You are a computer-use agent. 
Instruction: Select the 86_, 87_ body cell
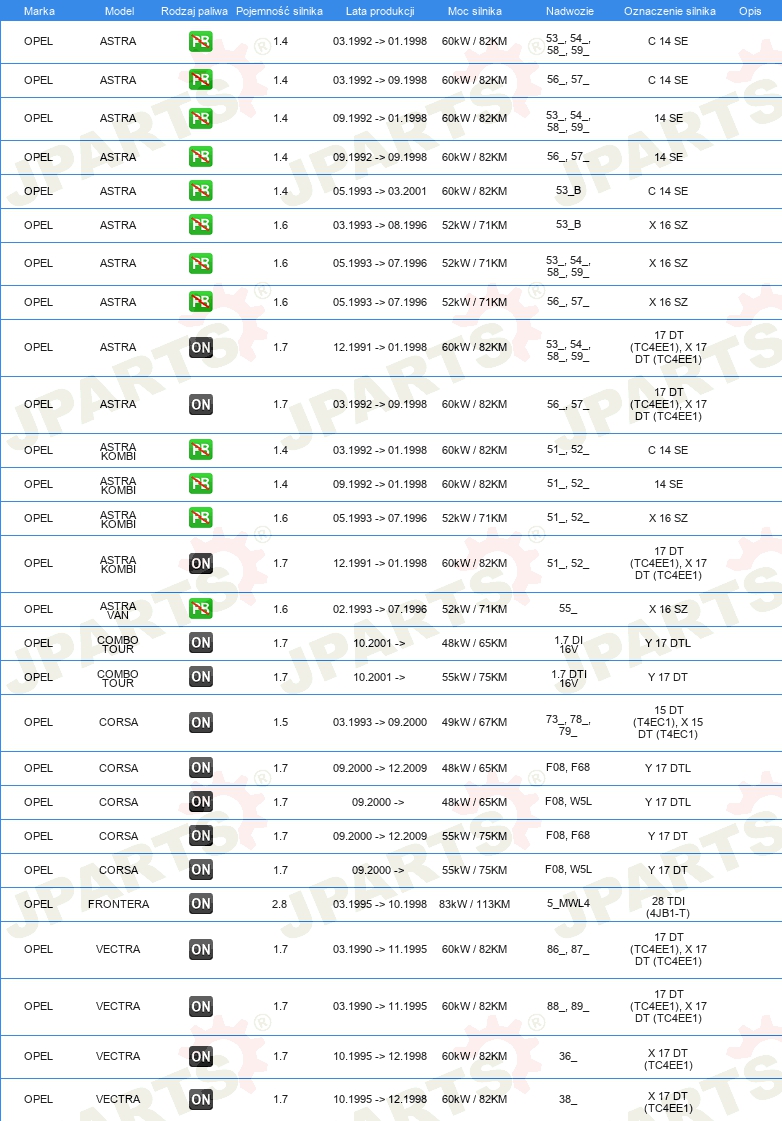568,949
